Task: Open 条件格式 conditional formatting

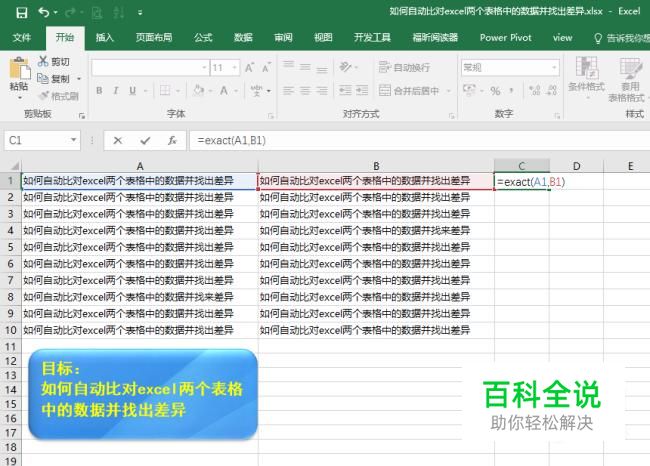Action: [x=586, y=77]
